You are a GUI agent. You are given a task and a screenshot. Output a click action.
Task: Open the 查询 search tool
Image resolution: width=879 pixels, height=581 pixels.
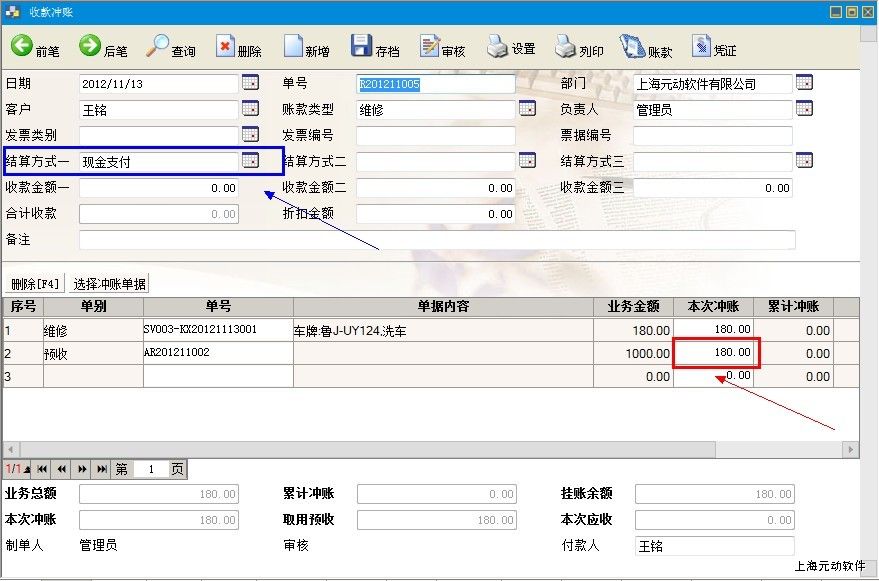click(x=158, y=46)
